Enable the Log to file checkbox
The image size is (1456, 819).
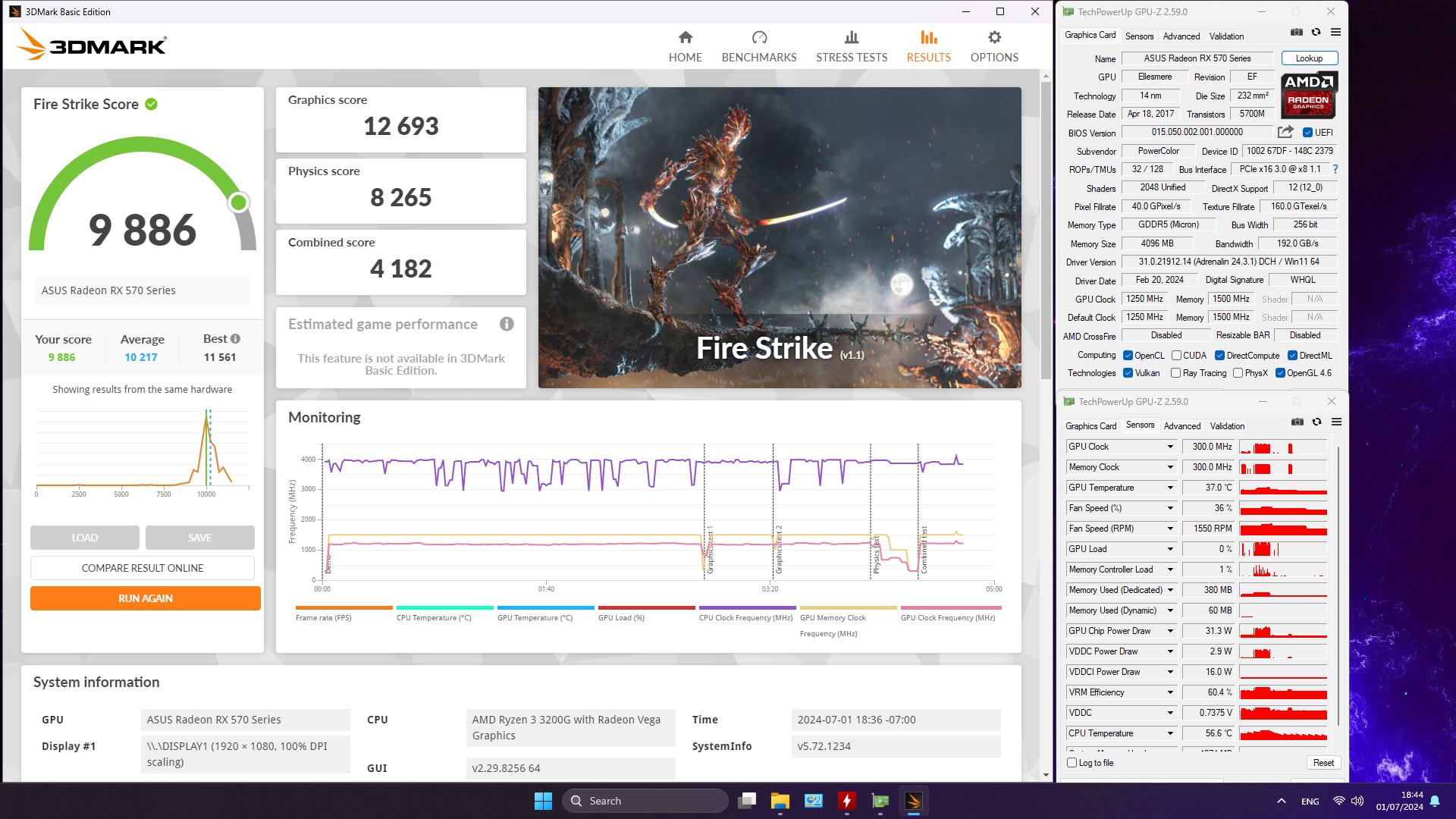coord(1072,763)
